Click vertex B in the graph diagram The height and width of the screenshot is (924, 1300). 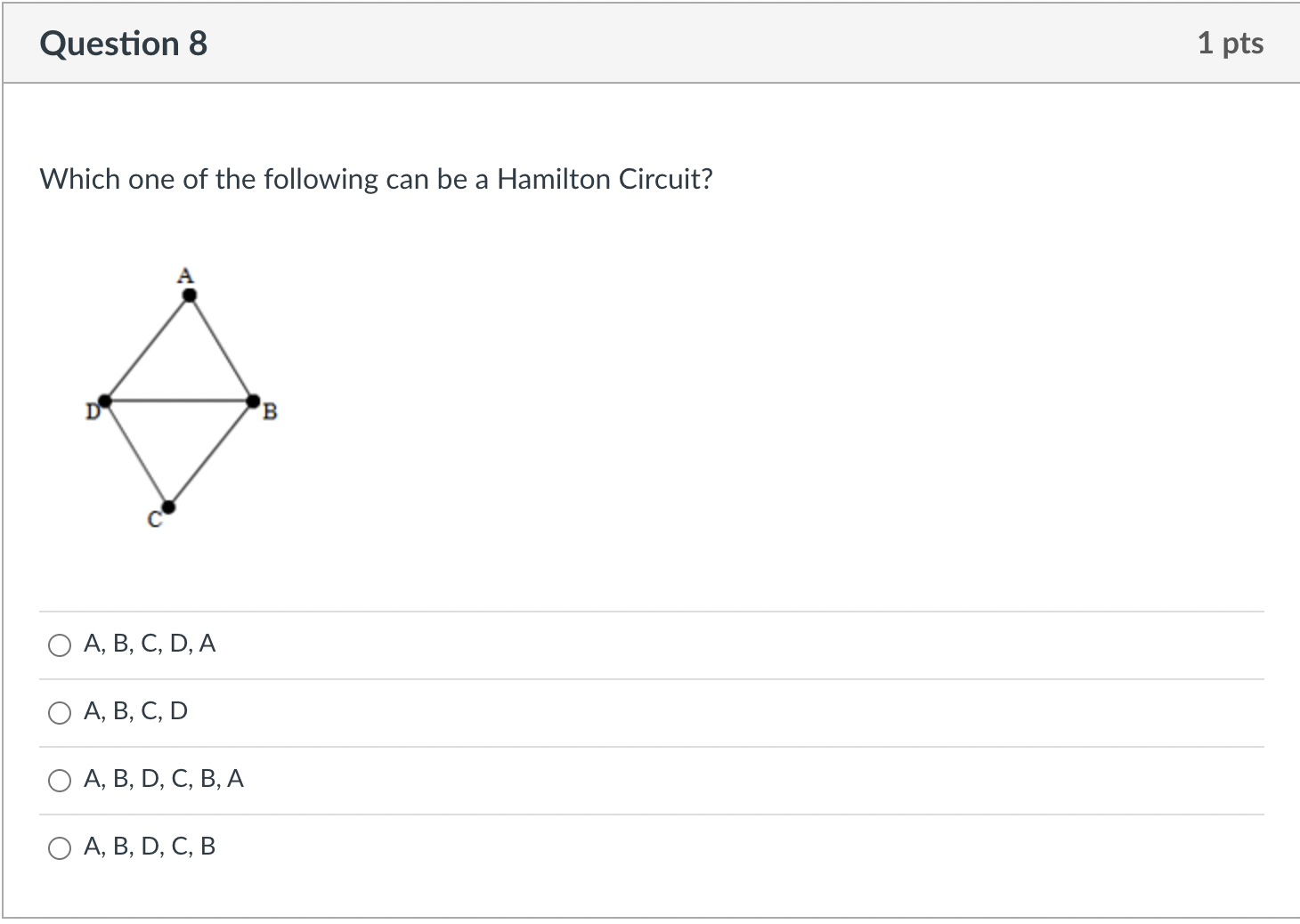251,401
